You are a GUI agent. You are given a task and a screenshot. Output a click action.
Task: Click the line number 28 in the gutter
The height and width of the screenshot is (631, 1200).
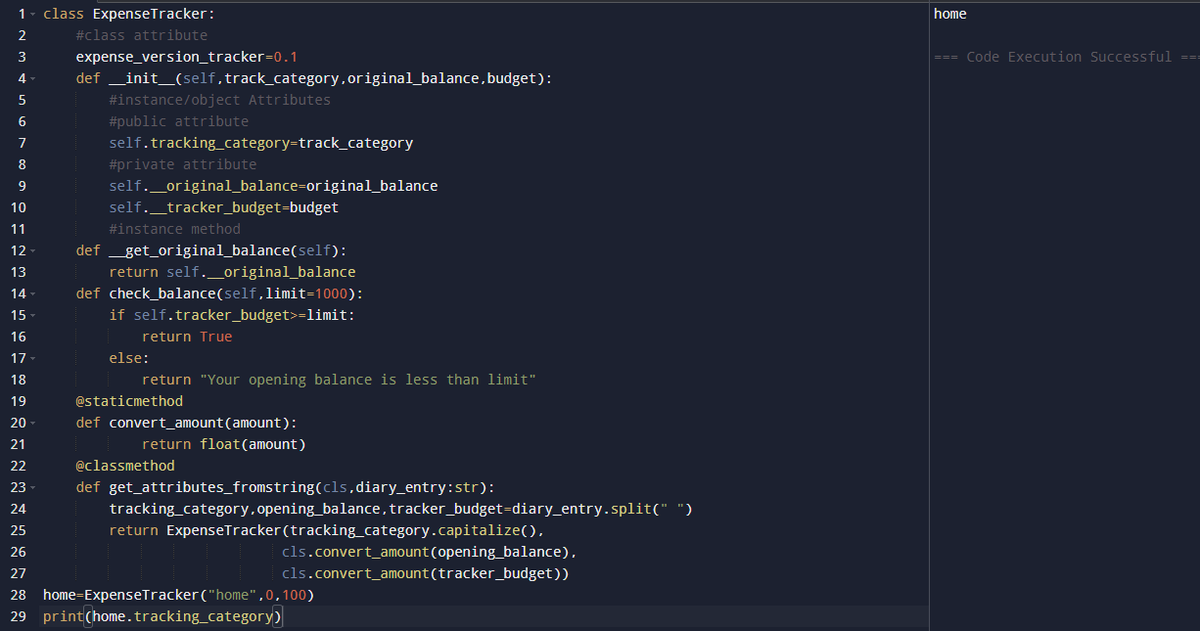(x=17, y=595)
